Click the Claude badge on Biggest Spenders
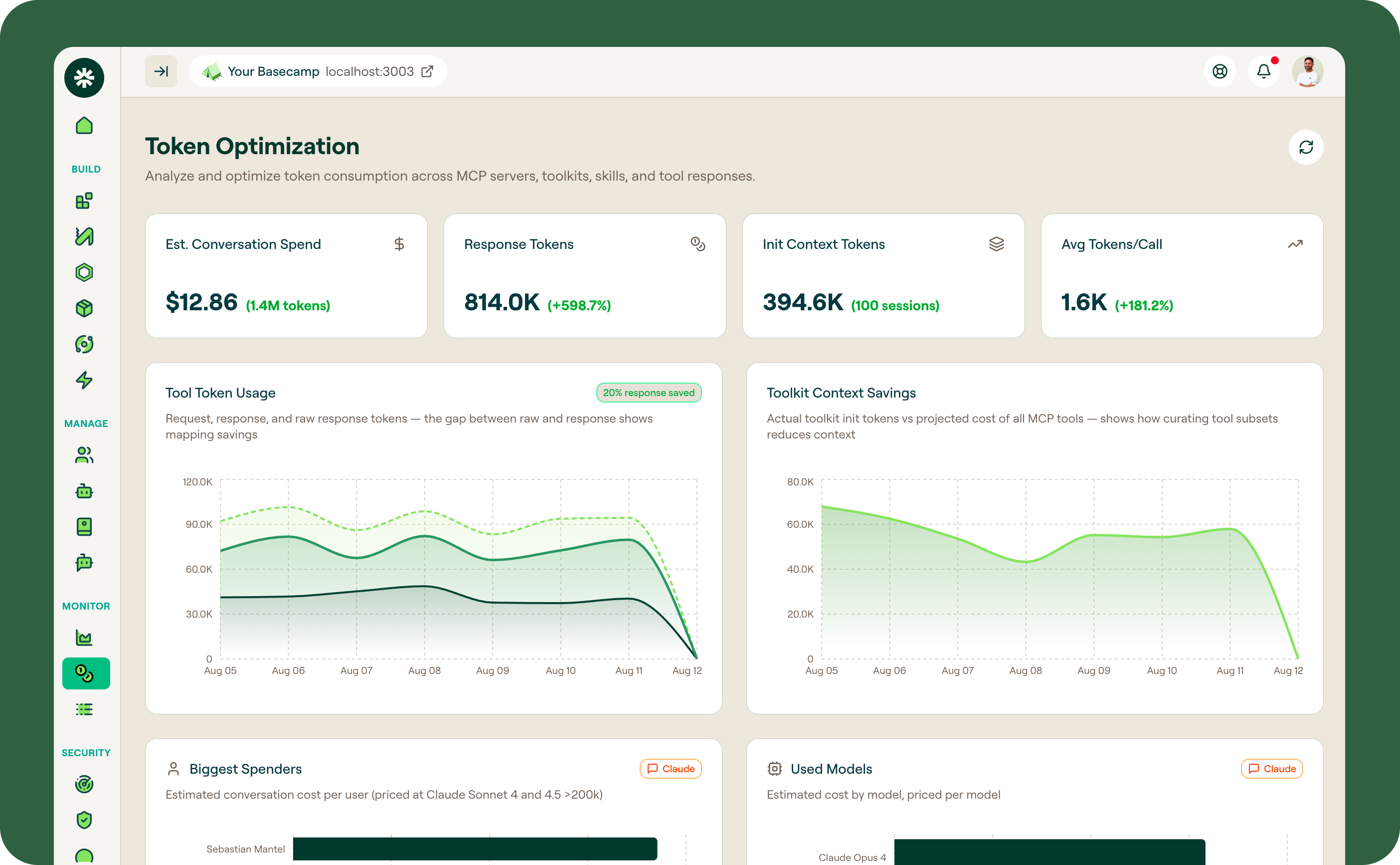This screenshot has height=865, width=1400. point(671,769)
